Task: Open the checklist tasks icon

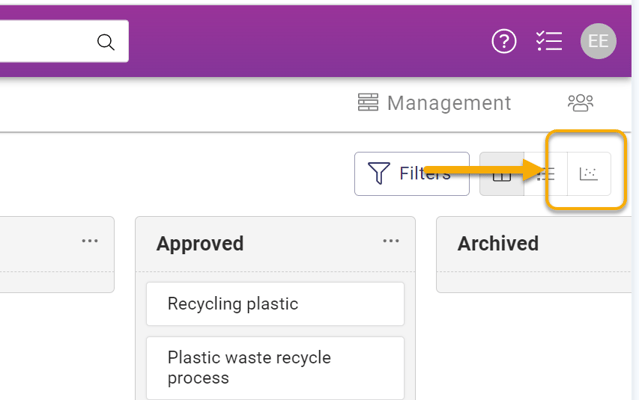Action: [549, 41]
